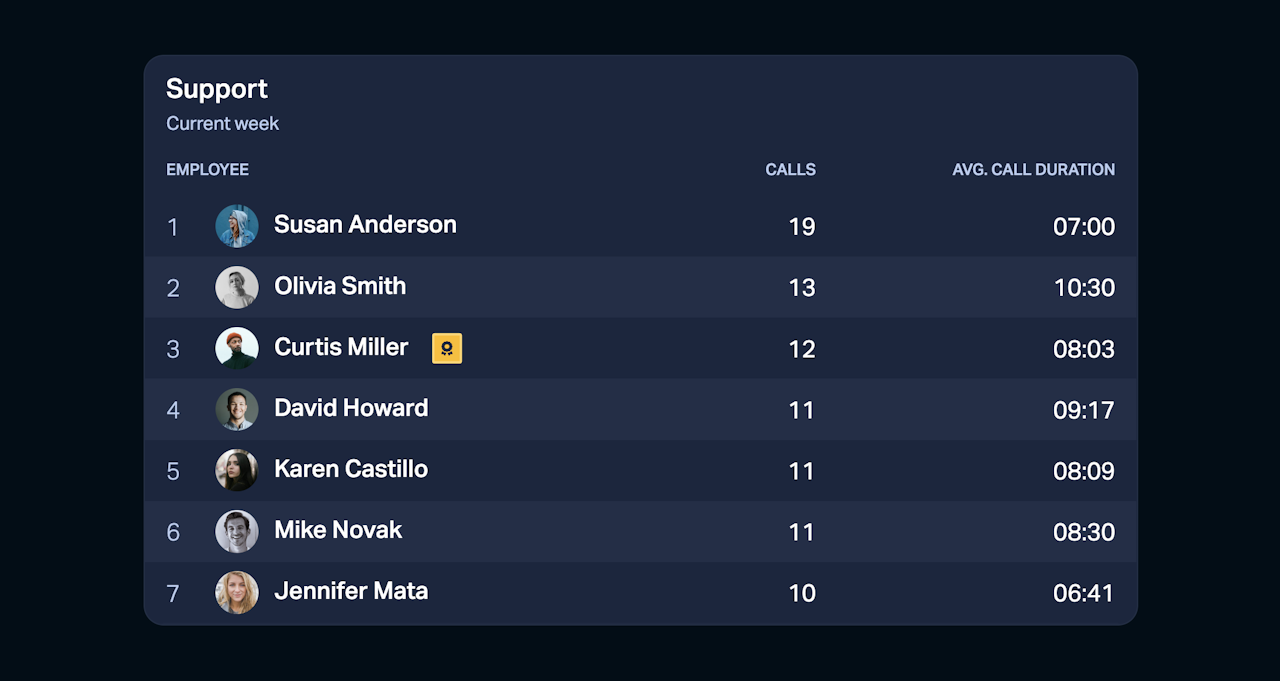Viewport: 1280px width, 681px height.
Task: Click David Howard's profile picture
Action: click(x=237, y=409)
